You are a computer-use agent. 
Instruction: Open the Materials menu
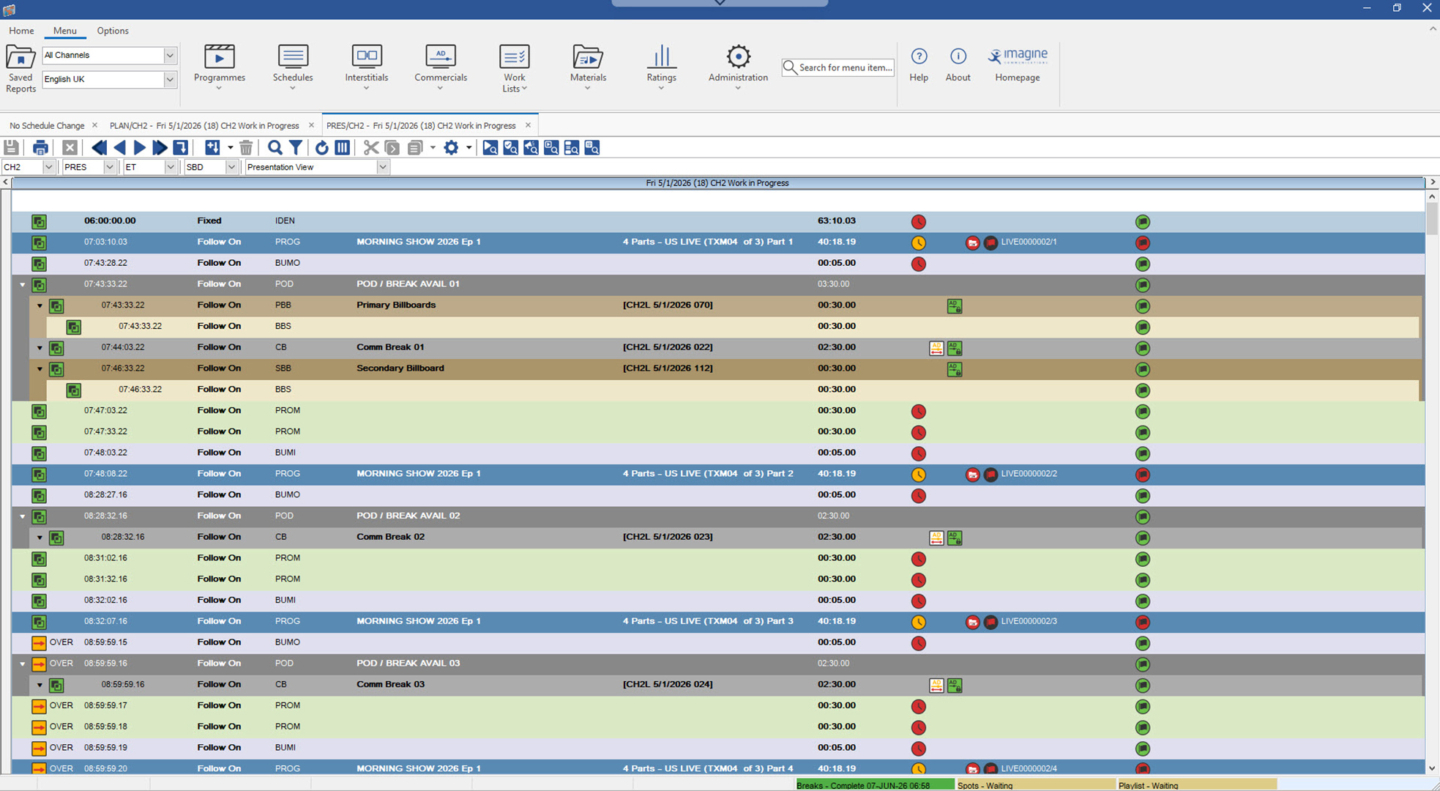pos(588,67)
